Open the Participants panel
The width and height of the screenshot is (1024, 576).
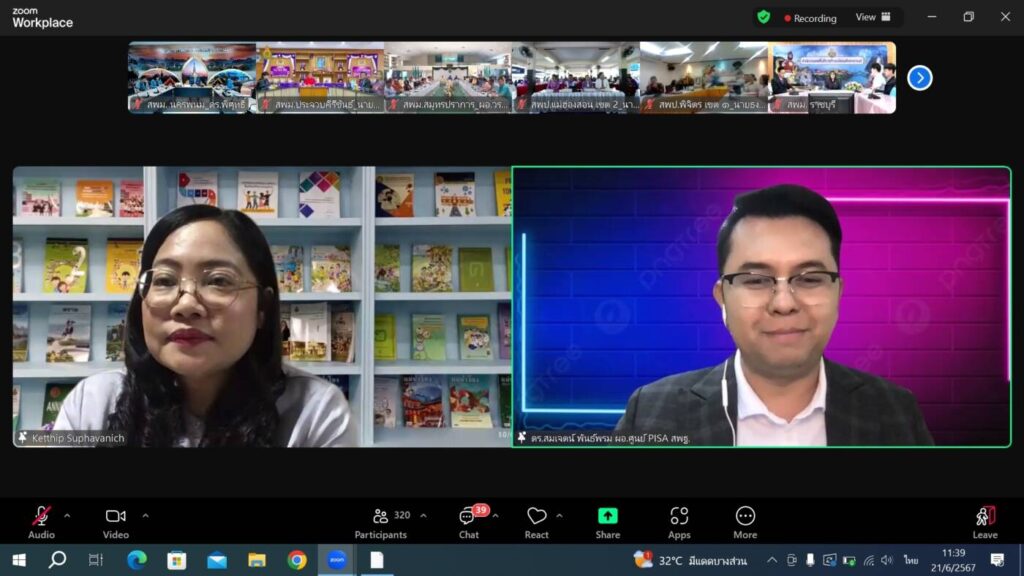click(381, 523)
